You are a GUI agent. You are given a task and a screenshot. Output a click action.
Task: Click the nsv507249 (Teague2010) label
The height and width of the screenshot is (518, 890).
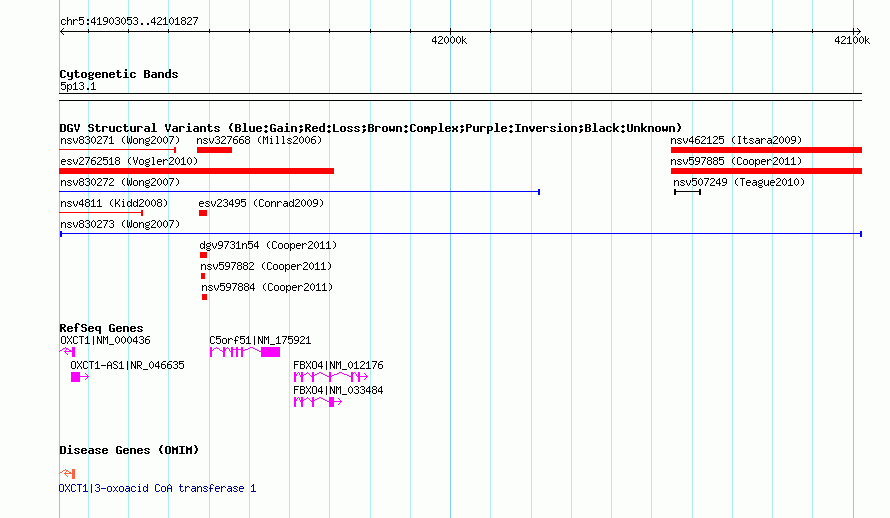click(x=739, y=182)
